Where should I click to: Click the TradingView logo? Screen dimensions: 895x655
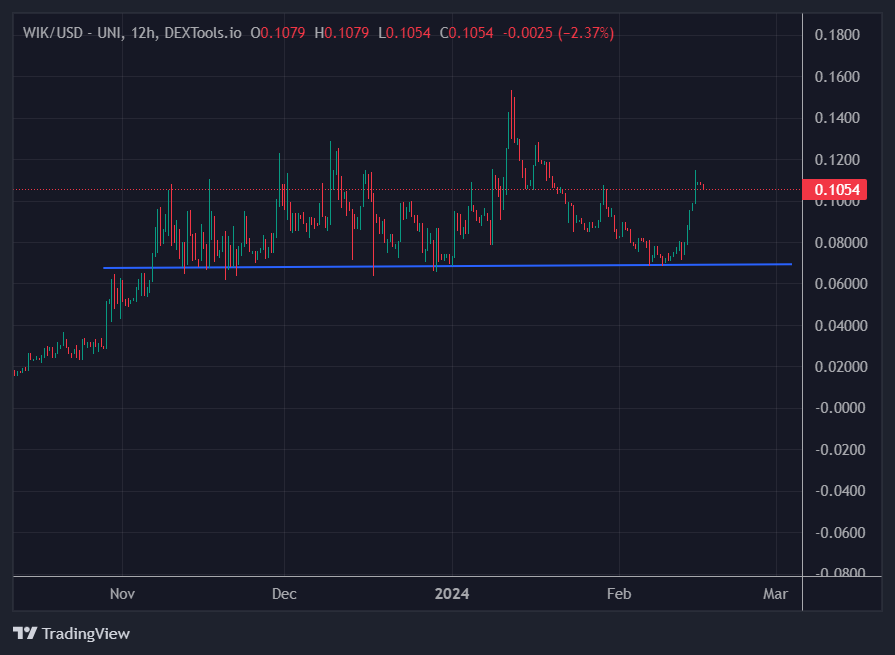click(71, 633)
